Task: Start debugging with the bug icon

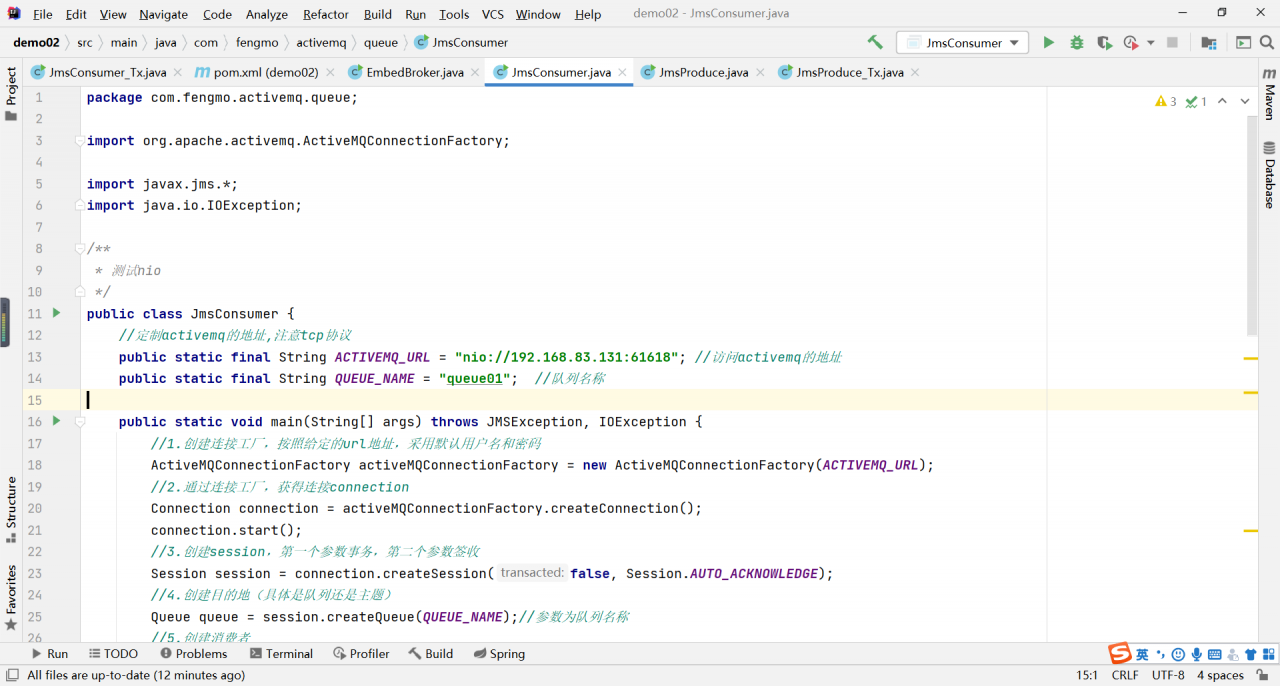Action: [x=1076, y=42]
